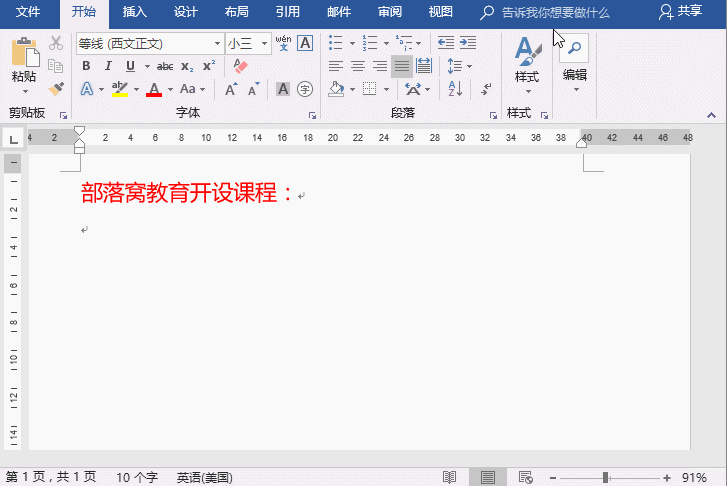The height and width of the screenshot is (486, 727).
Task: Open the font size dropdown 小三
Action: [x=247, y=44]
